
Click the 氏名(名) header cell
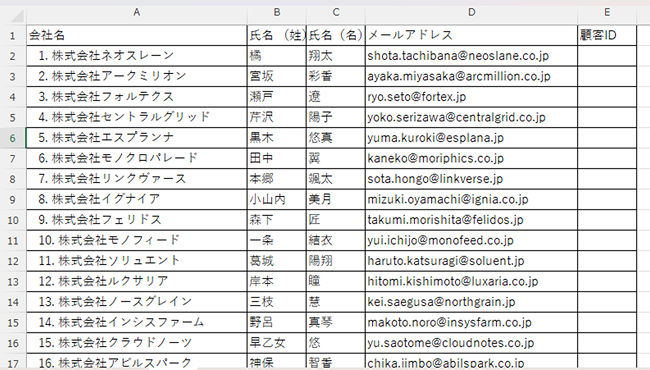click(336, 35)
